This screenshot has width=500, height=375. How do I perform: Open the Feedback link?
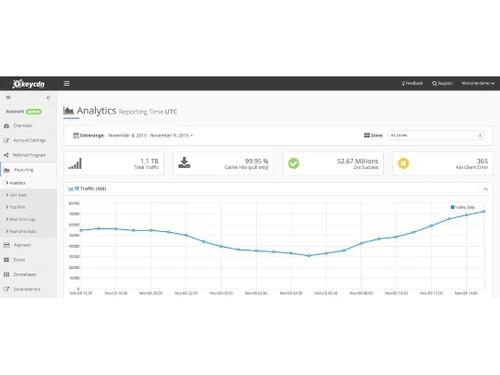[x=412, y=83]
